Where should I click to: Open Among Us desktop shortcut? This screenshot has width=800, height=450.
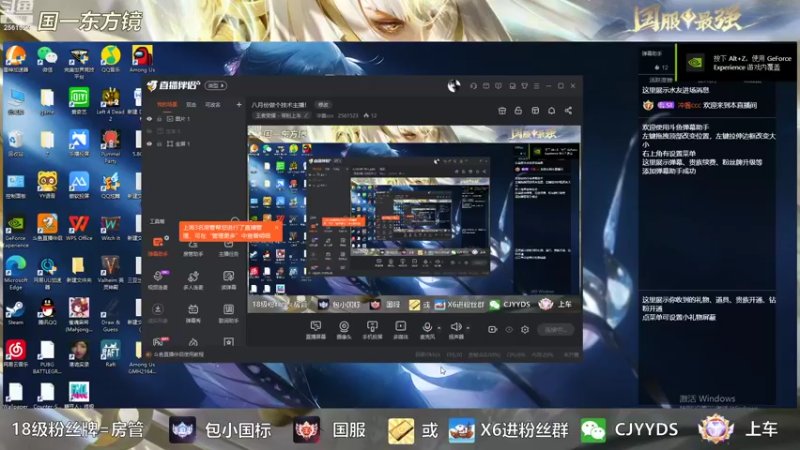142,59
